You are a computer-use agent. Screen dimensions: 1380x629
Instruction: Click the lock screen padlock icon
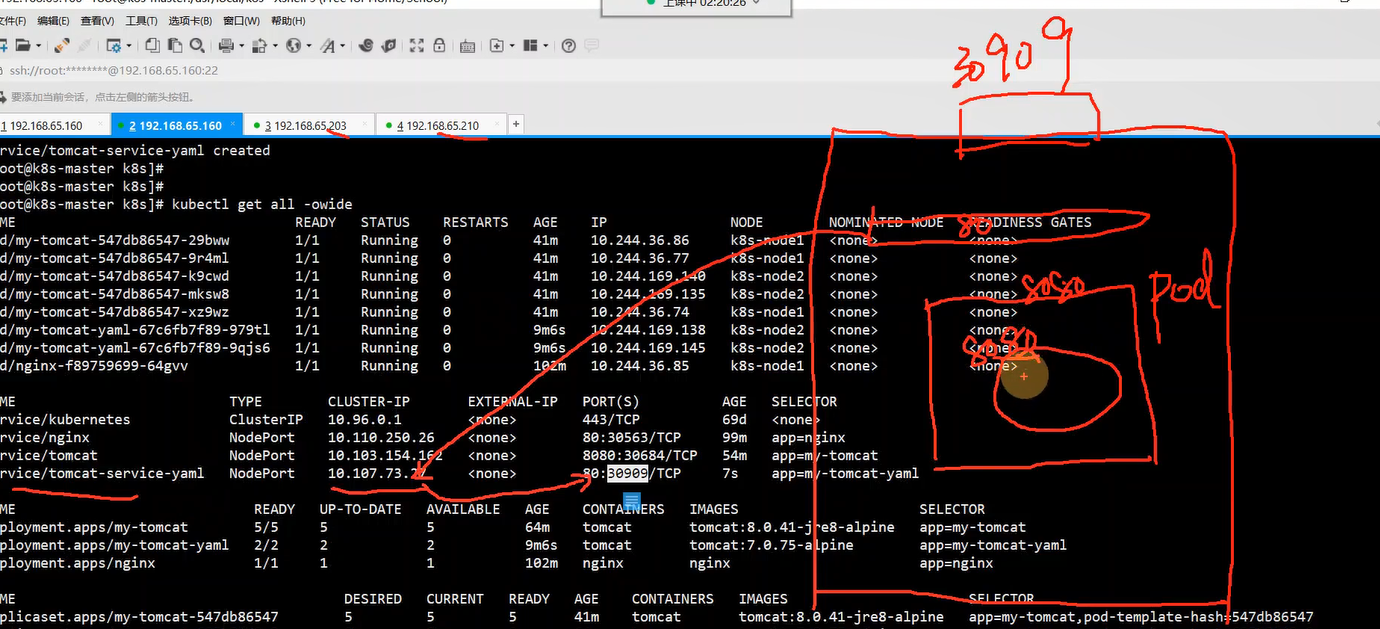coord(439,45)
